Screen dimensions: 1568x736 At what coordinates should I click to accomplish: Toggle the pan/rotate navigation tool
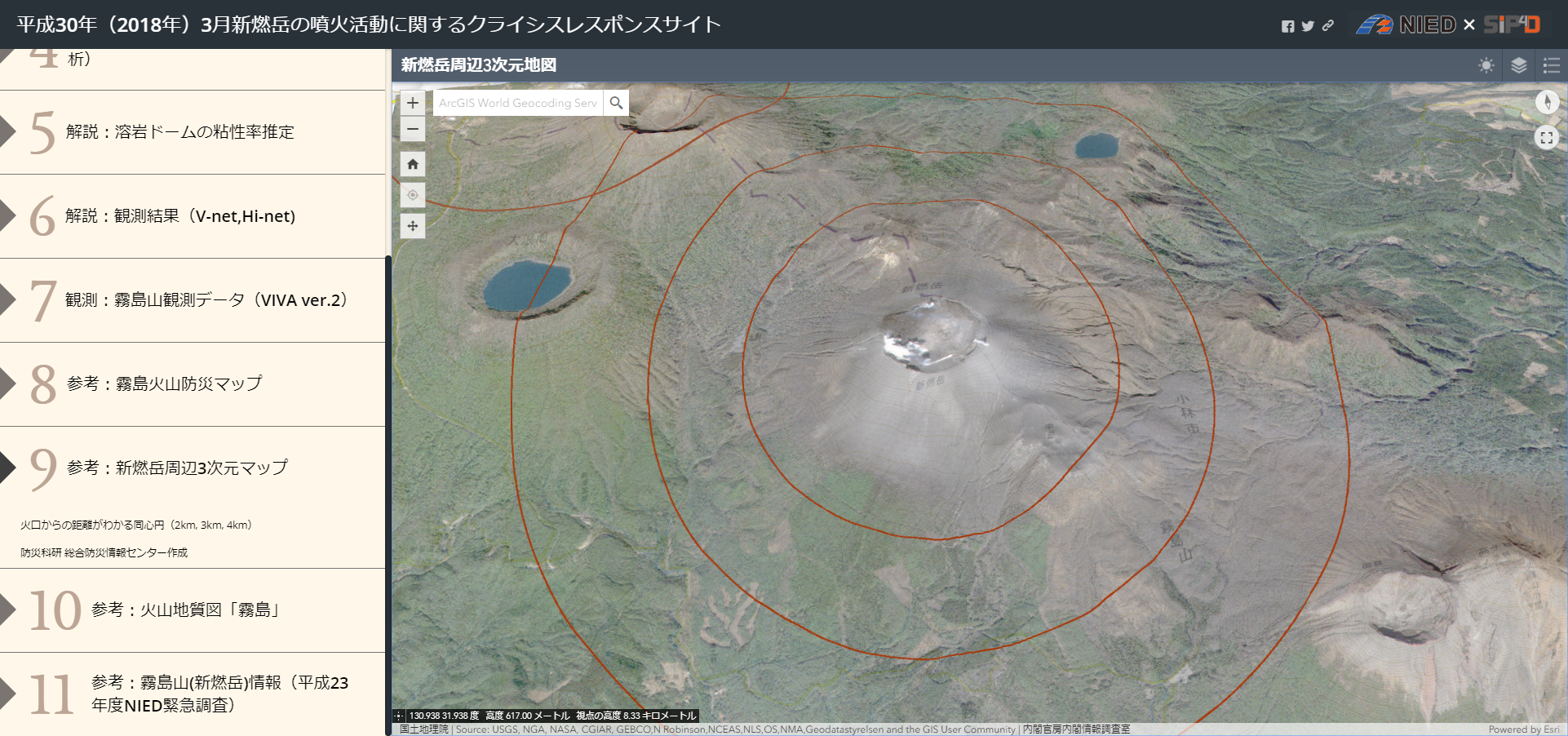click(x=413, y=226)
